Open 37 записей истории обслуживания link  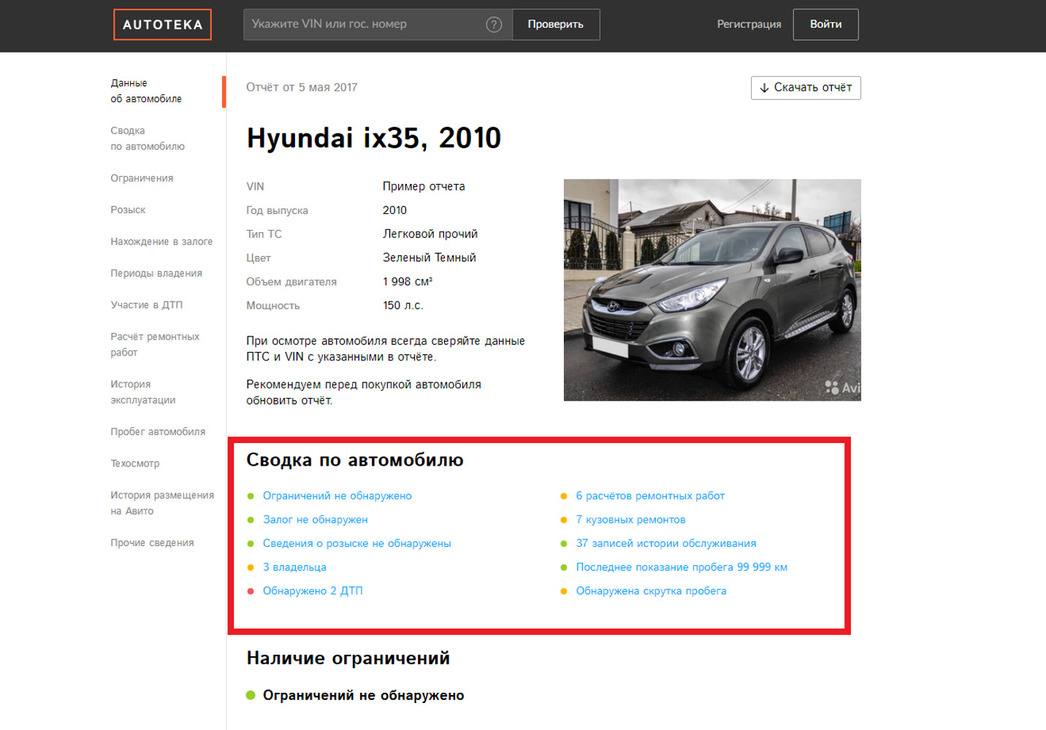pos(665,543)
